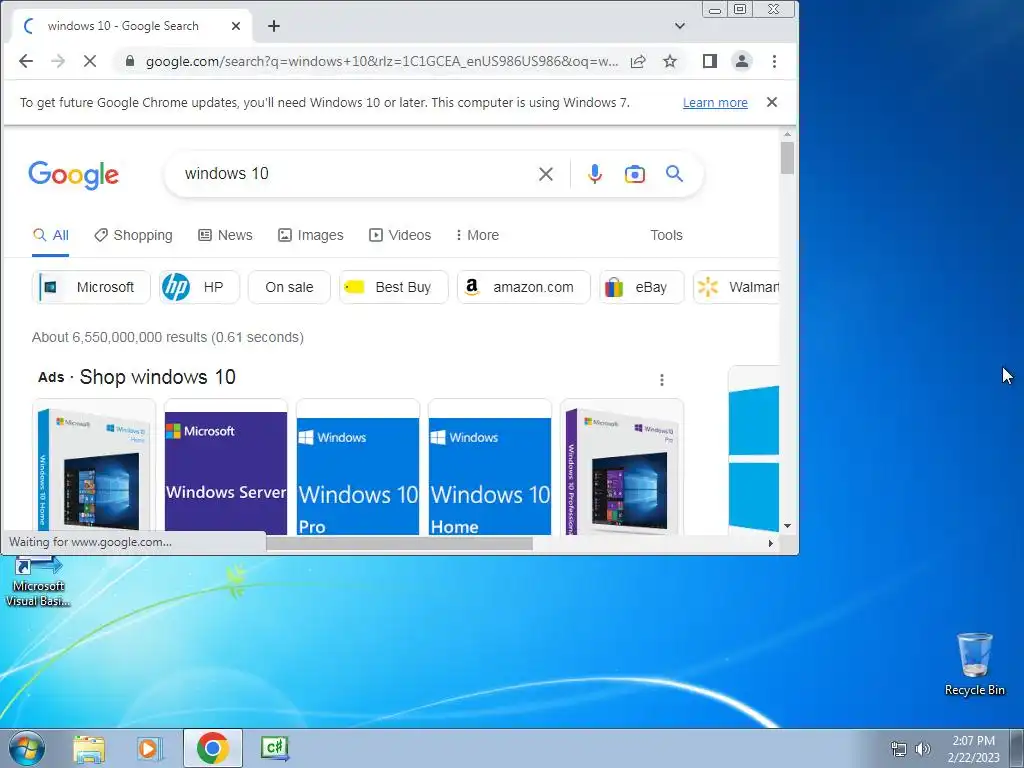Select the On sale filter chip

289,287
